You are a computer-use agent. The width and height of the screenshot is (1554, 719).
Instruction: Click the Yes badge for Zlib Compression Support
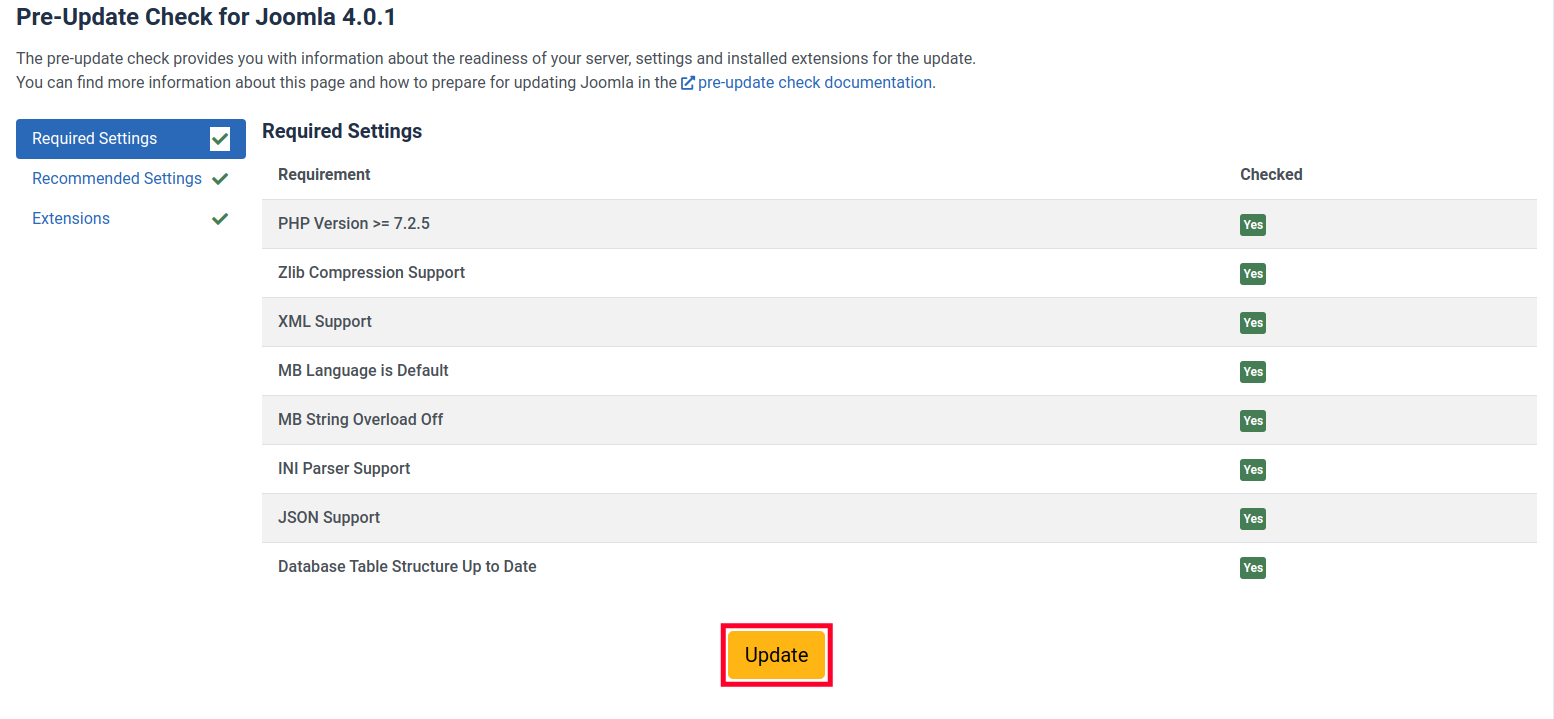pos(1252,274)
